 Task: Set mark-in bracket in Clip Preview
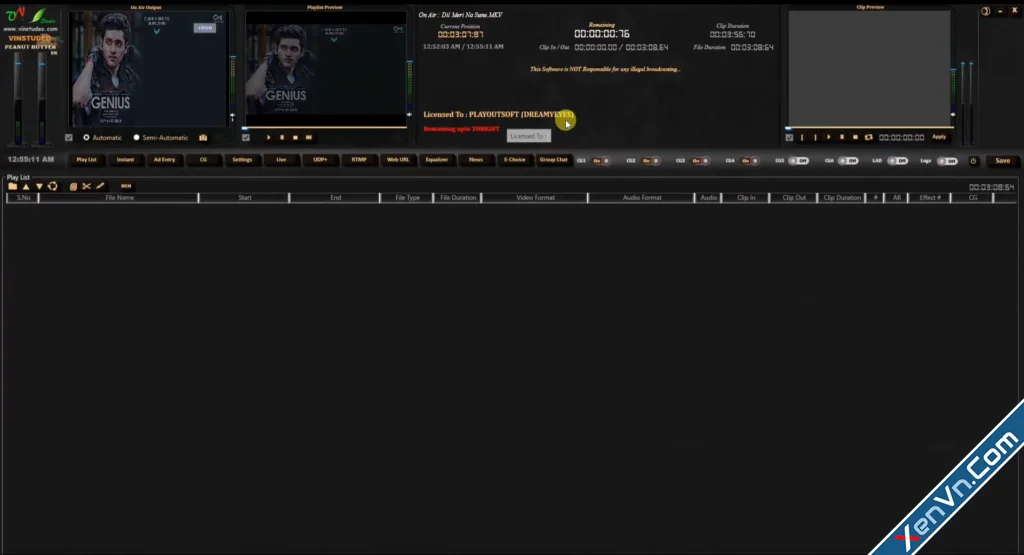(x=802, y=137)
